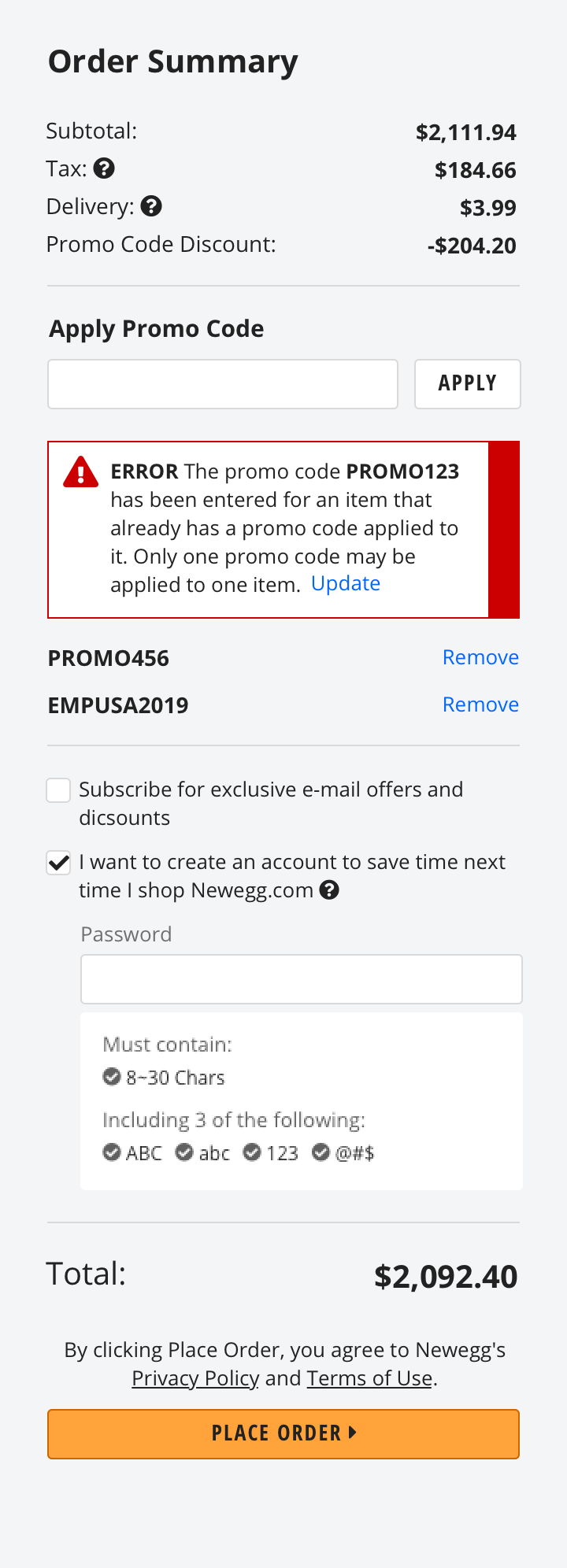Click the red error warning triangle icon

click(80, 472)
